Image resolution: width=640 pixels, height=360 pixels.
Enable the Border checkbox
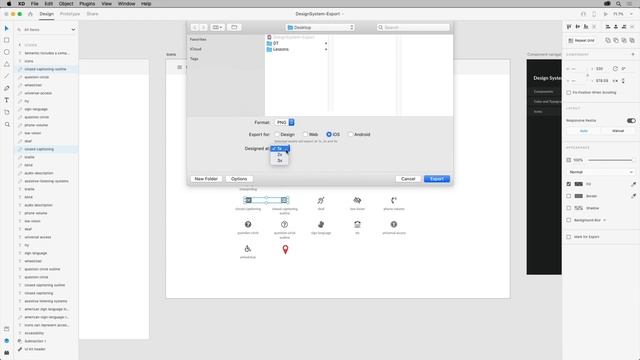point(569,196)
